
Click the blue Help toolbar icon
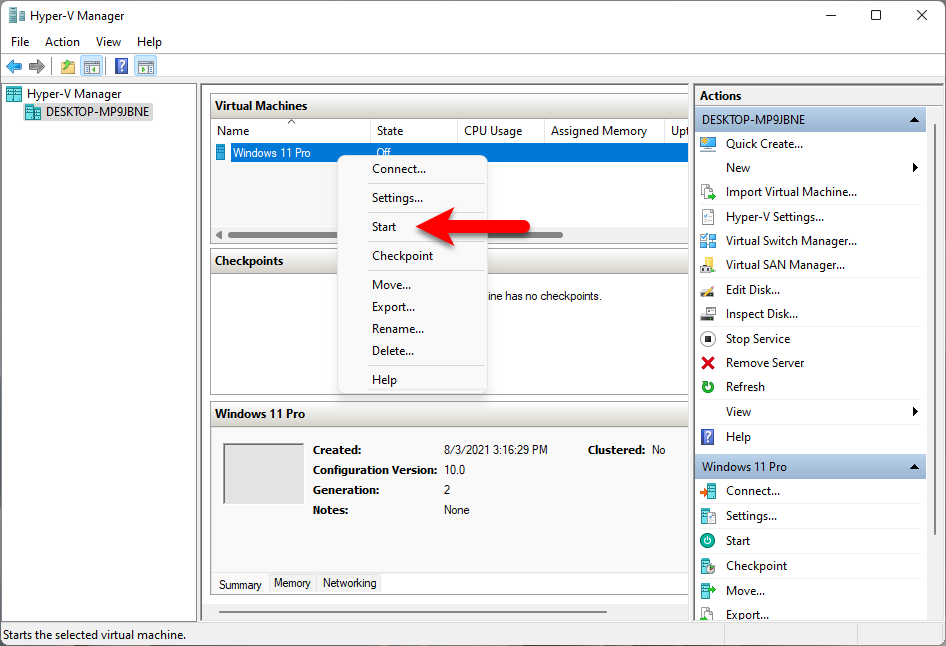(121, 66)
